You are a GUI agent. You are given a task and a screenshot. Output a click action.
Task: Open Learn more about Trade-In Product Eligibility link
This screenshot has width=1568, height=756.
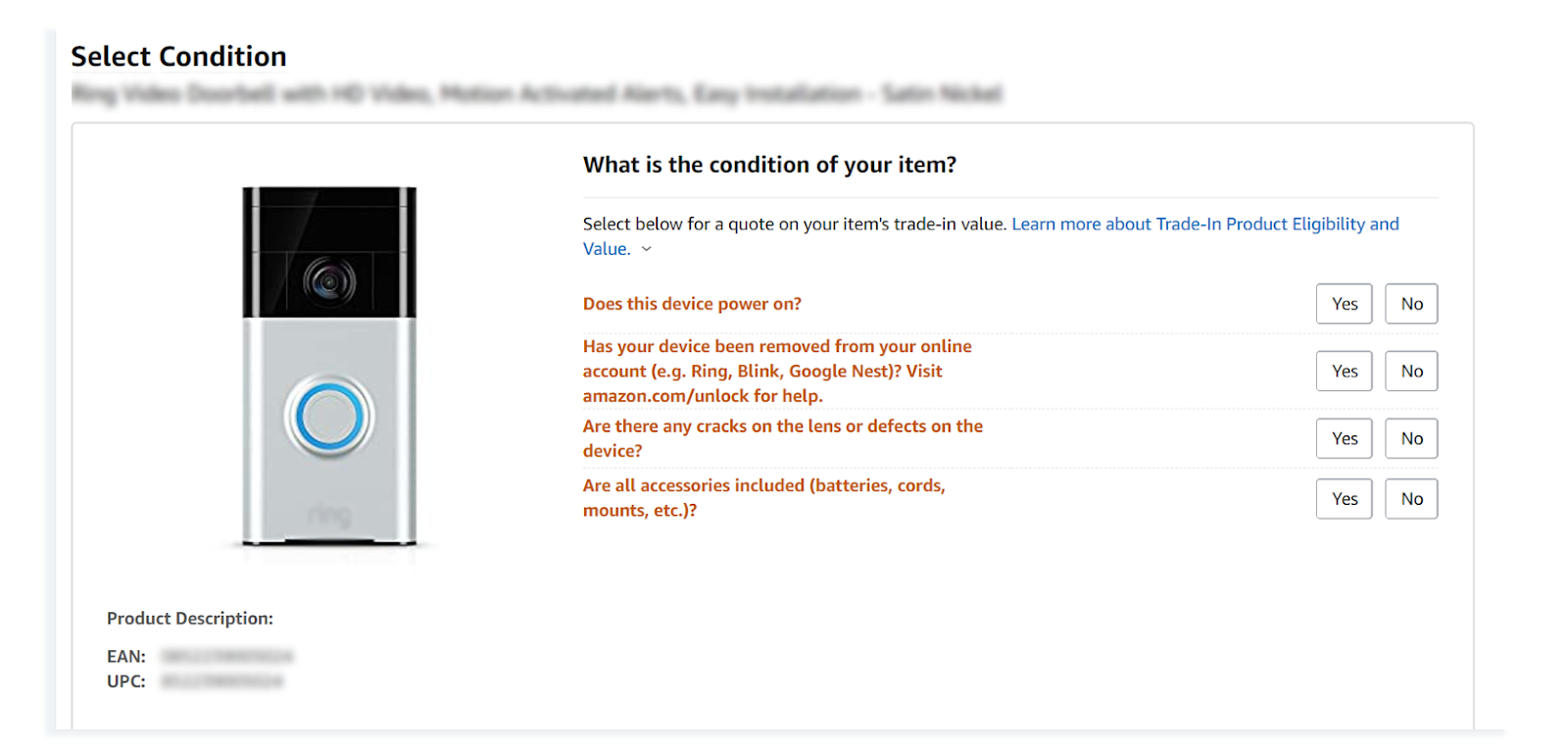(991, 236)
